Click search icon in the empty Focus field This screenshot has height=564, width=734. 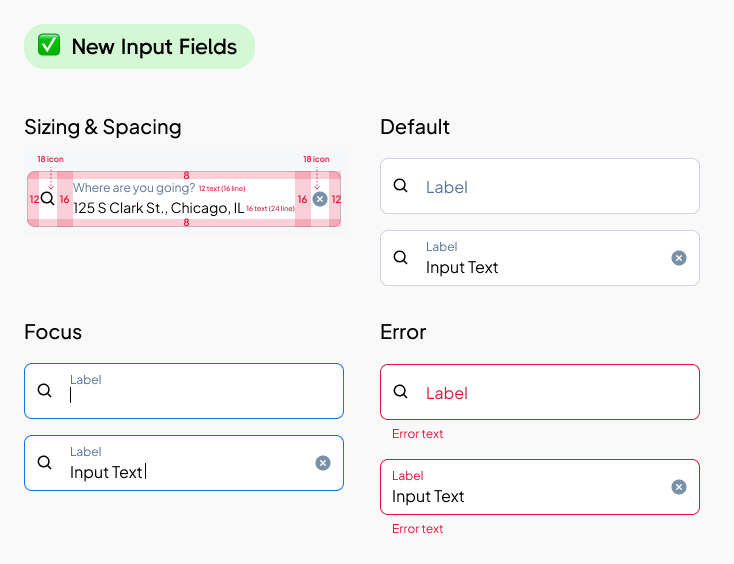(x=44, y=391)
